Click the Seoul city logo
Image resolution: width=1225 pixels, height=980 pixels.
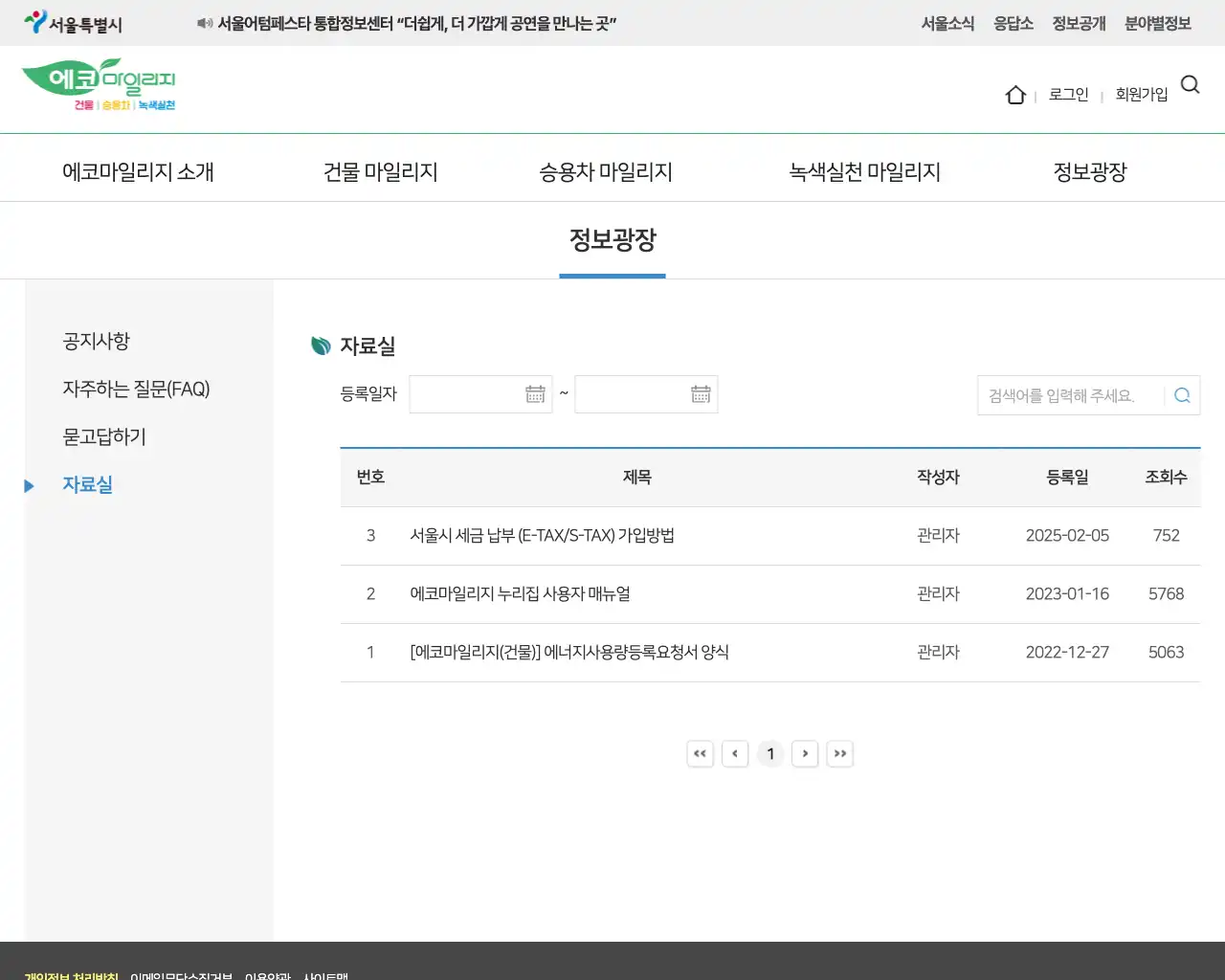pyautogui.click(x=74, y=23)
